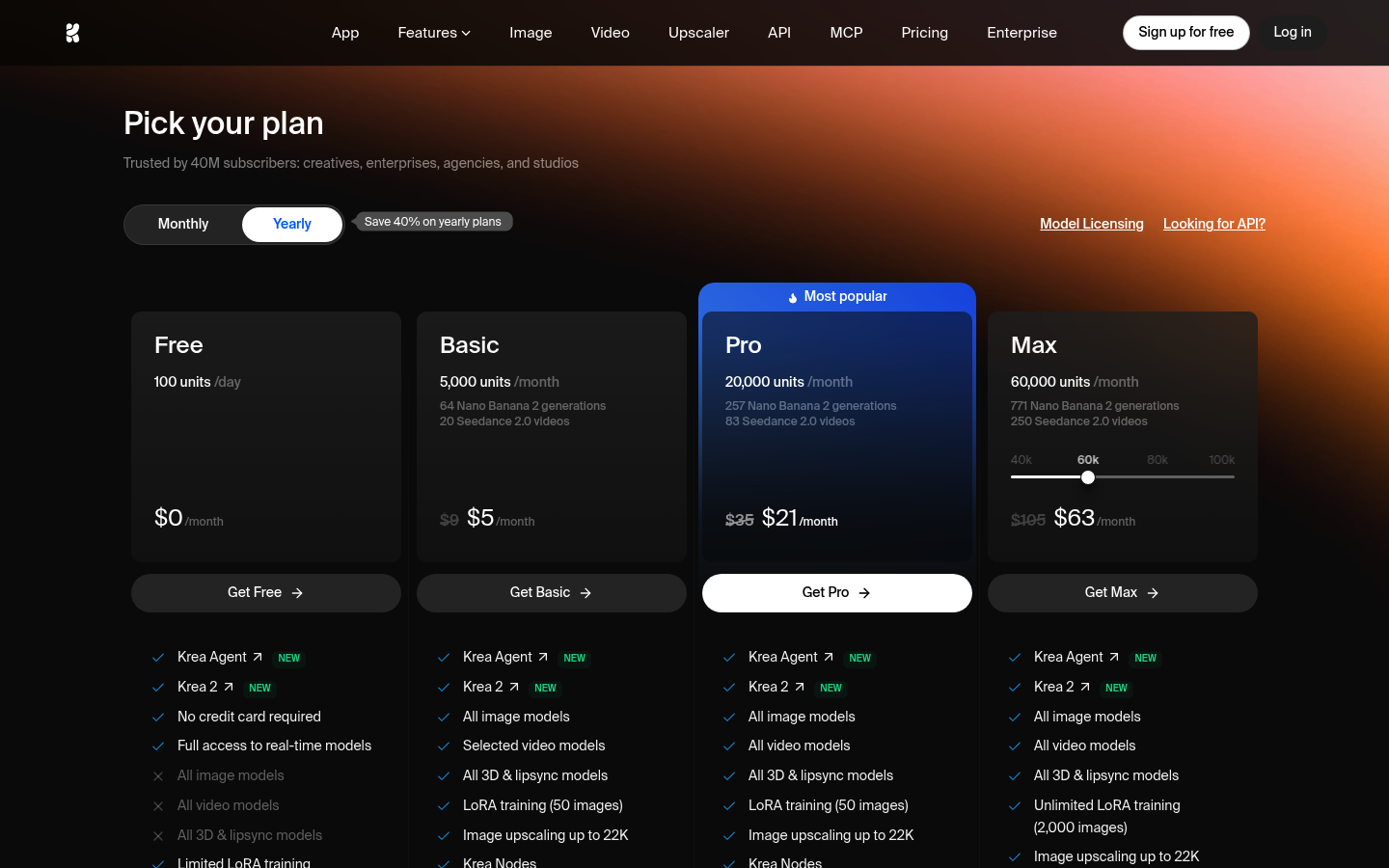Switch billing to Yearly
Viewport: 1389px width, 868px height.
point(292,225)
